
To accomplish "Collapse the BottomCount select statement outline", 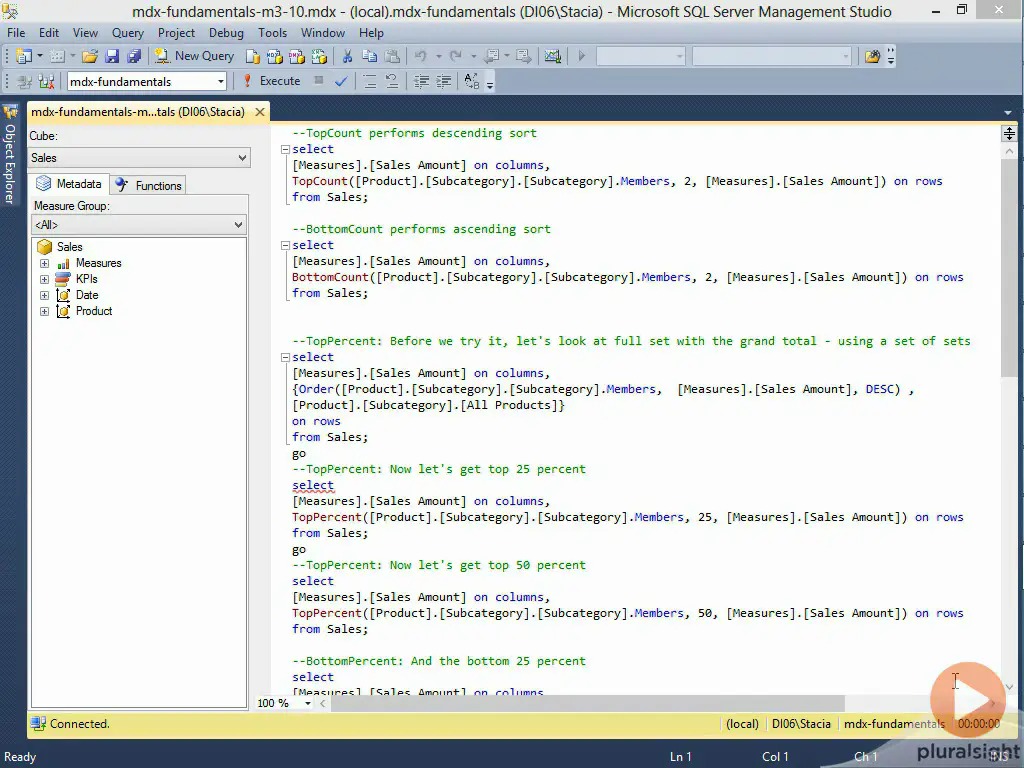I will (x=284, y=245).
